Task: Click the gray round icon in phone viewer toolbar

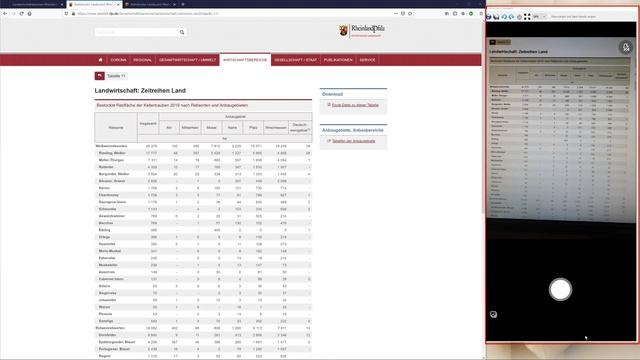Action: (519, 17)
